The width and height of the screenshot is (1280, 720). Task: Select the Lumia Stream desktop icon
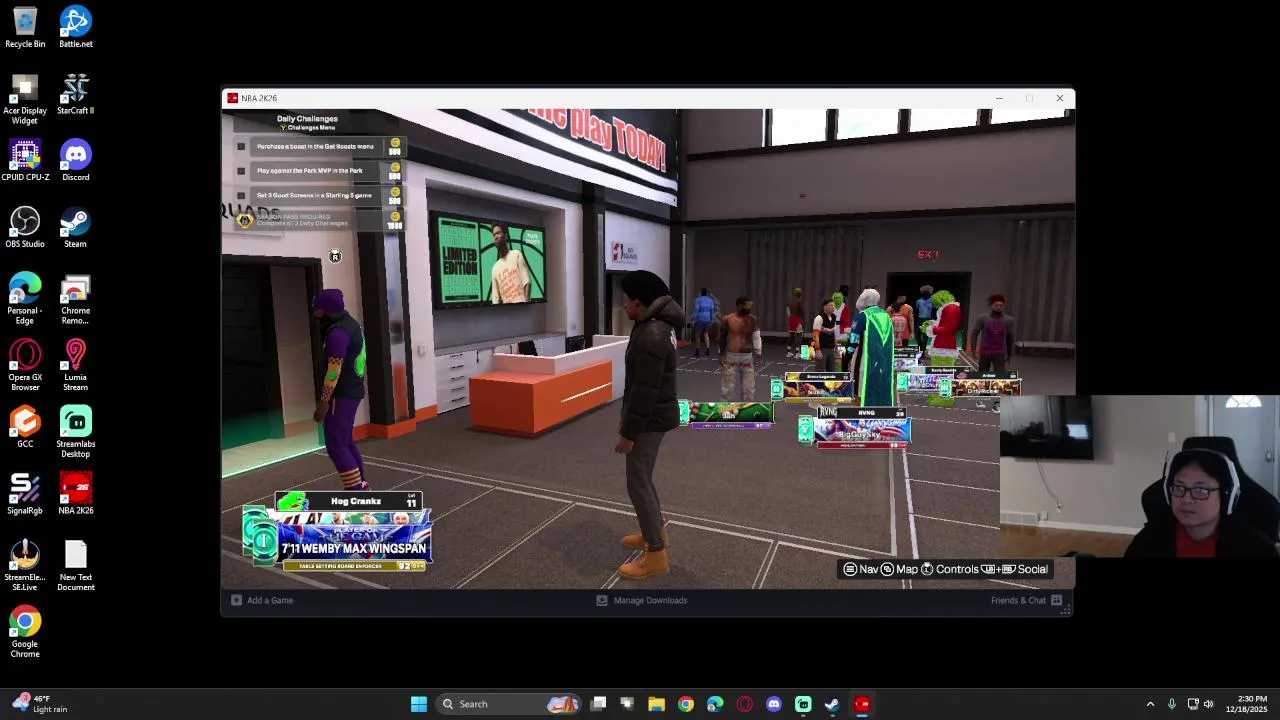point(76,366)
